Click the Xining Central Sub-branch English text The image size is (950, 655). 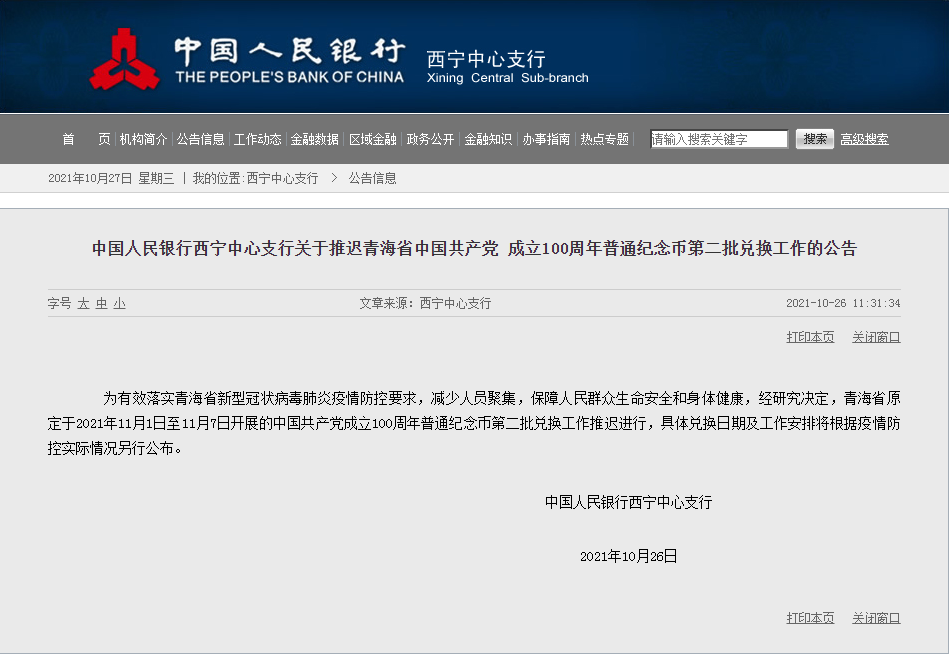508,78
